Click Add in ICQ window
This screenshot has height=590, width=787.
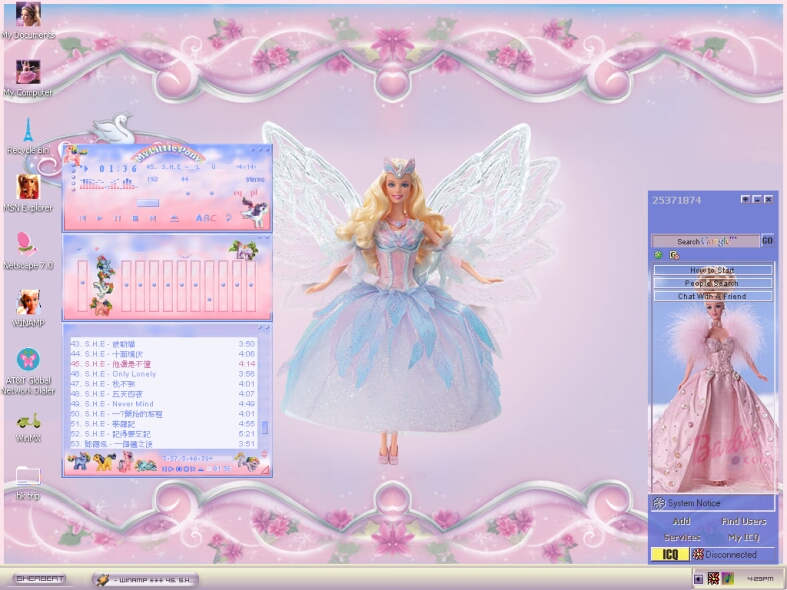coord(681,521)
